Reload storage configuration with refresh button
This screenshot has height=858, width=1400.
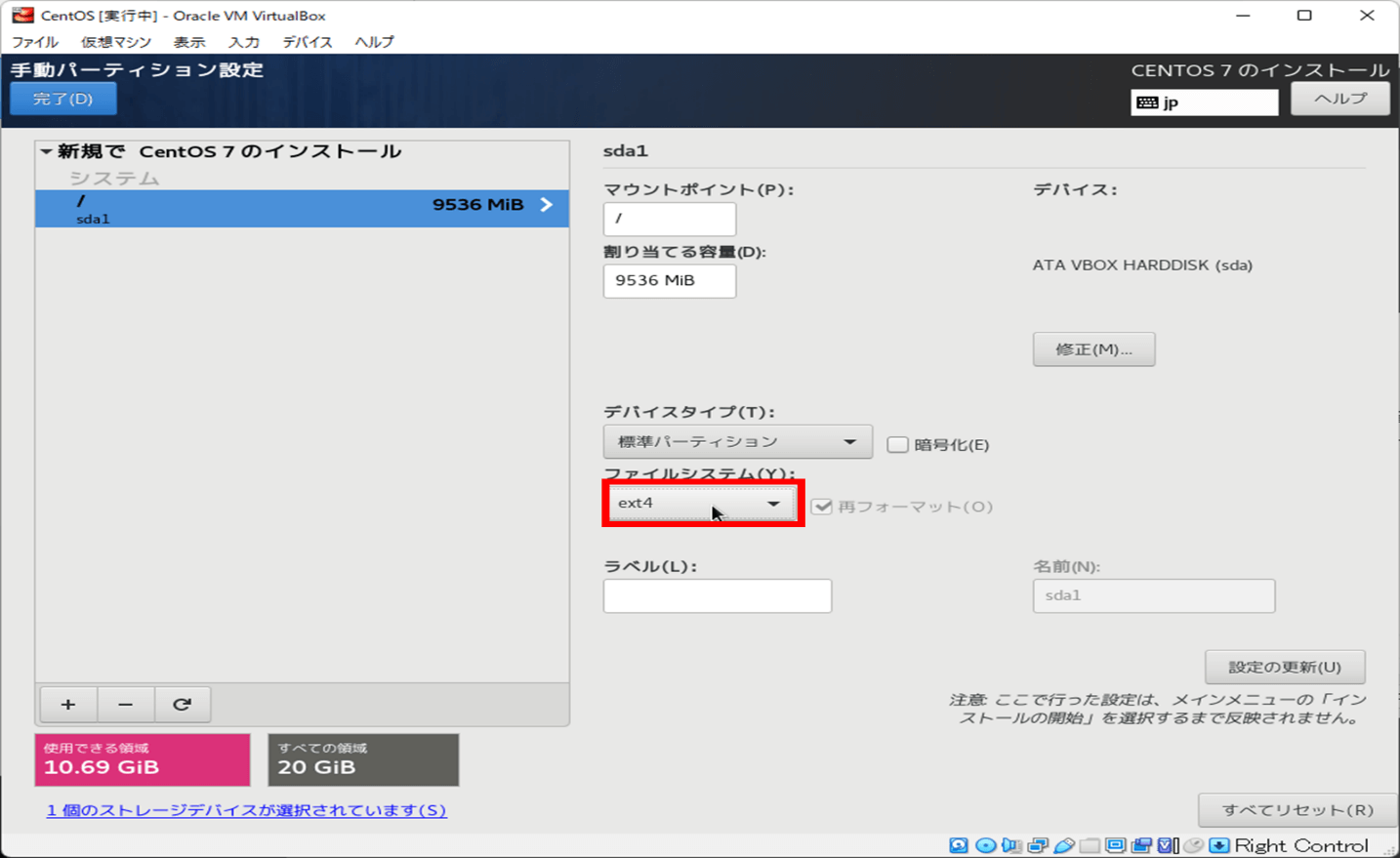182,704
